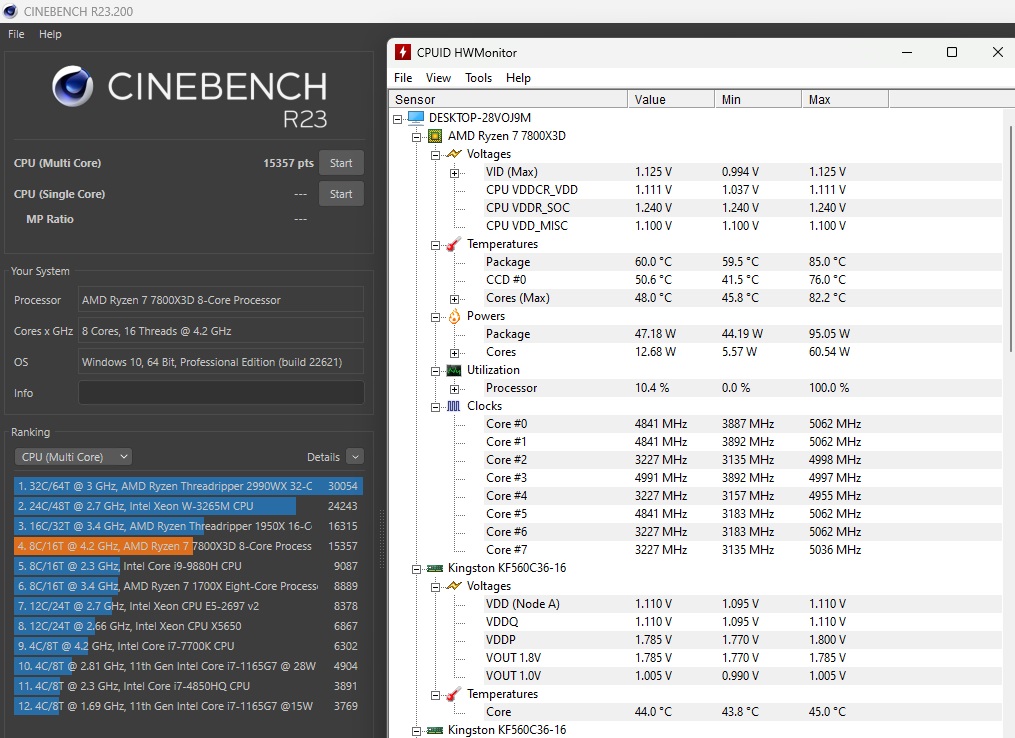
Task: Open the Details dropdown arrow in Ranking
Action: (355, 457)
